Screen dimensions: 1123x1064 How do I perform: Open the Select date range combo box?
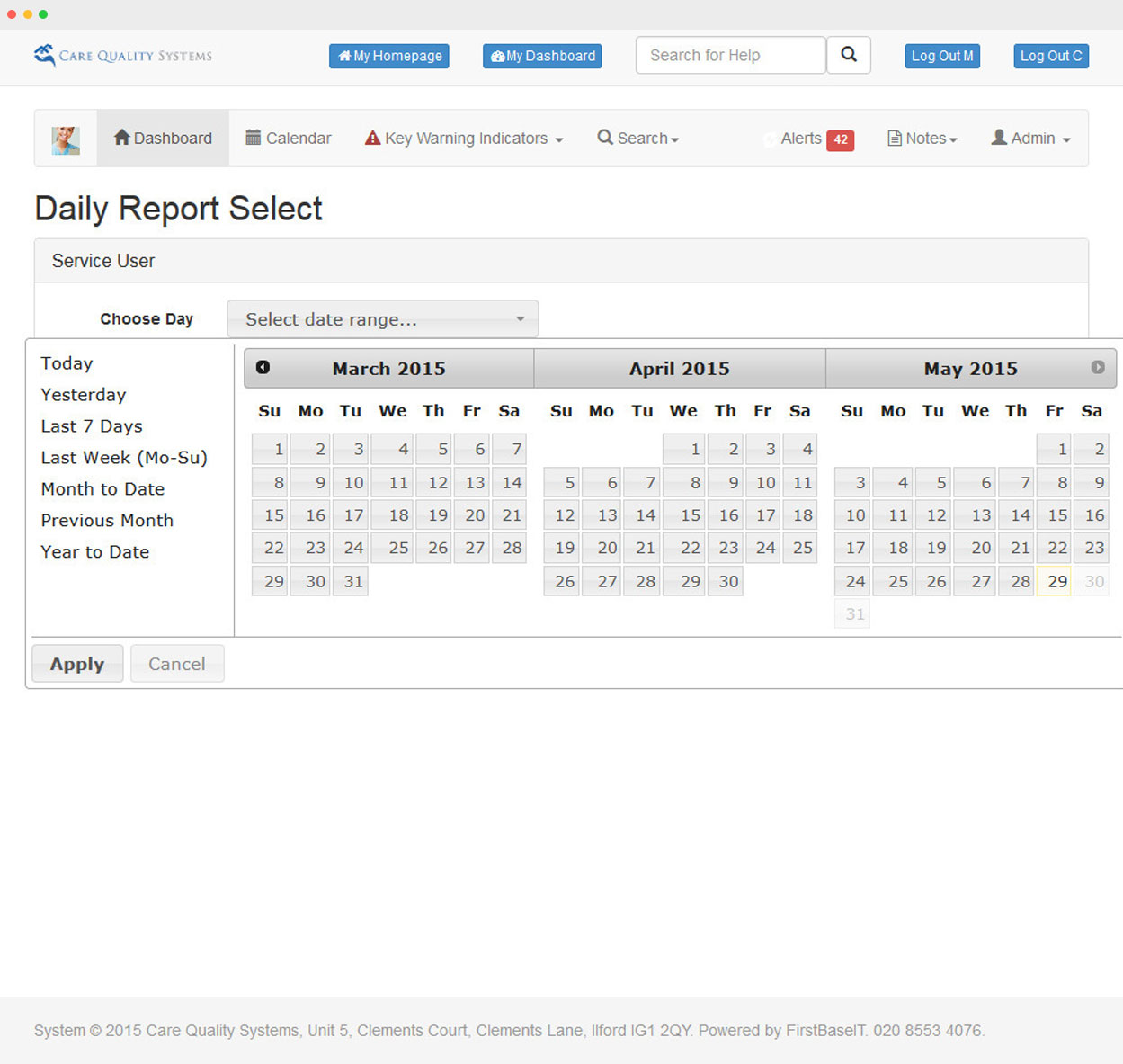click(x=382, y=319)
